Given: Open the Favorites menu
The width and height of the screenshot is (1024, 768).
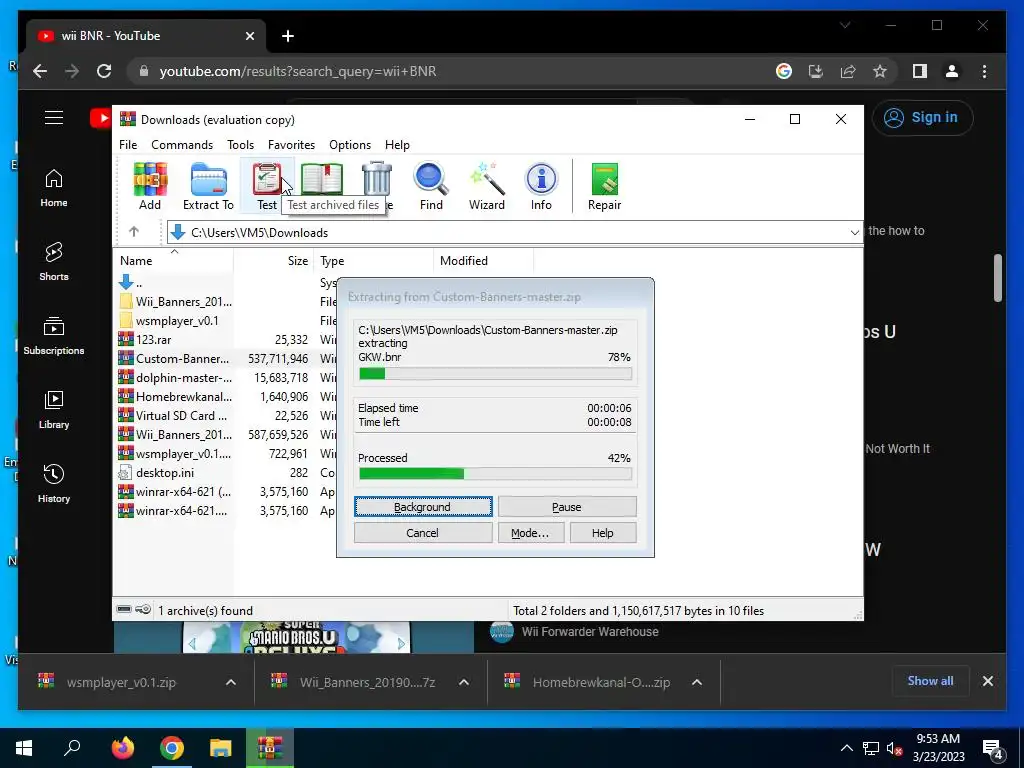Looking at the screenshot, I should [291, 145].
